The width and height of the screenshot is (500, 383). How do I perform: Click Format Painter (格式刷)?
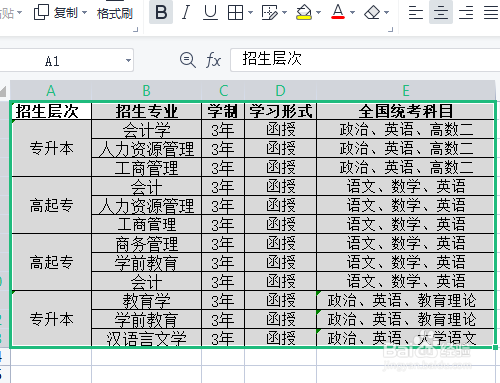[115, 13]
